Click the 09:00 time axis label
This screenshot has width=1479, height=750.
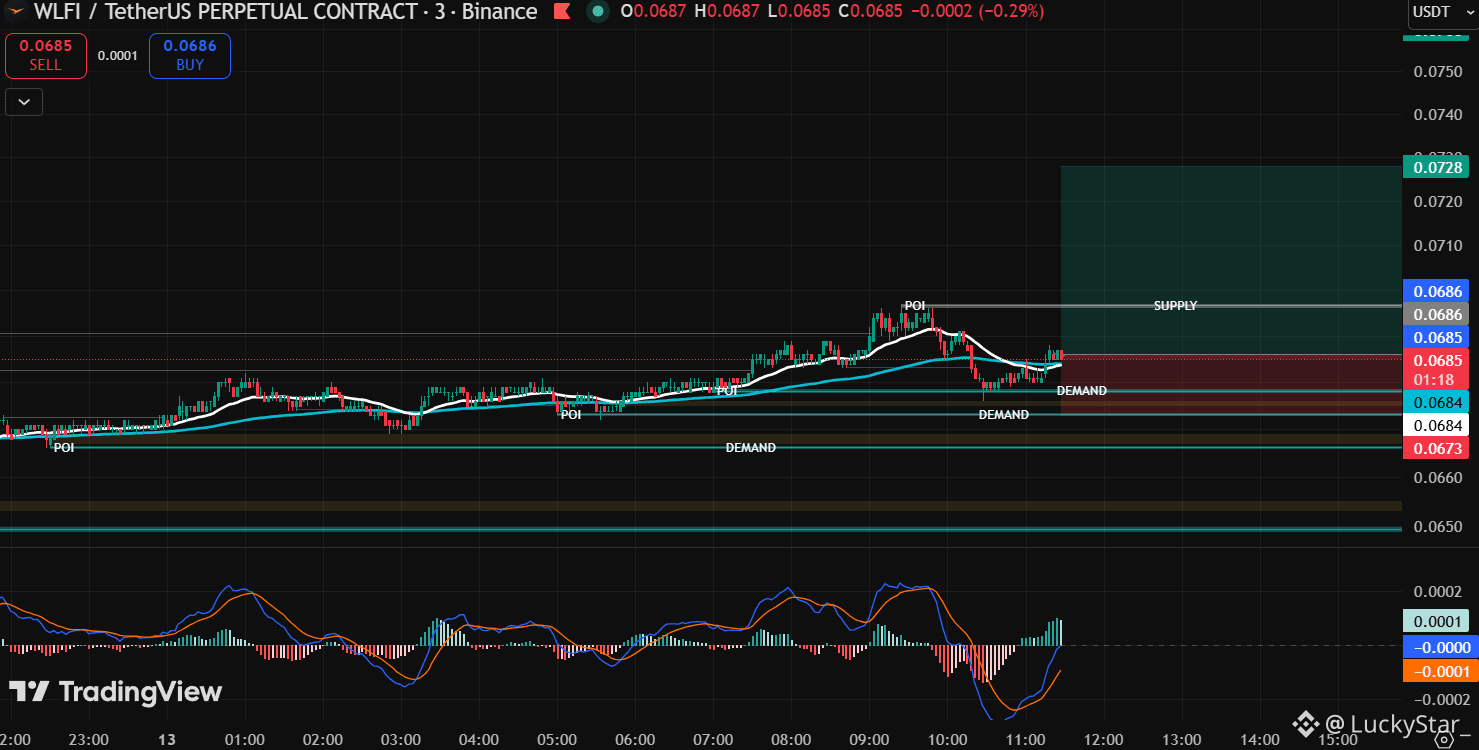(x=869, y=740)
